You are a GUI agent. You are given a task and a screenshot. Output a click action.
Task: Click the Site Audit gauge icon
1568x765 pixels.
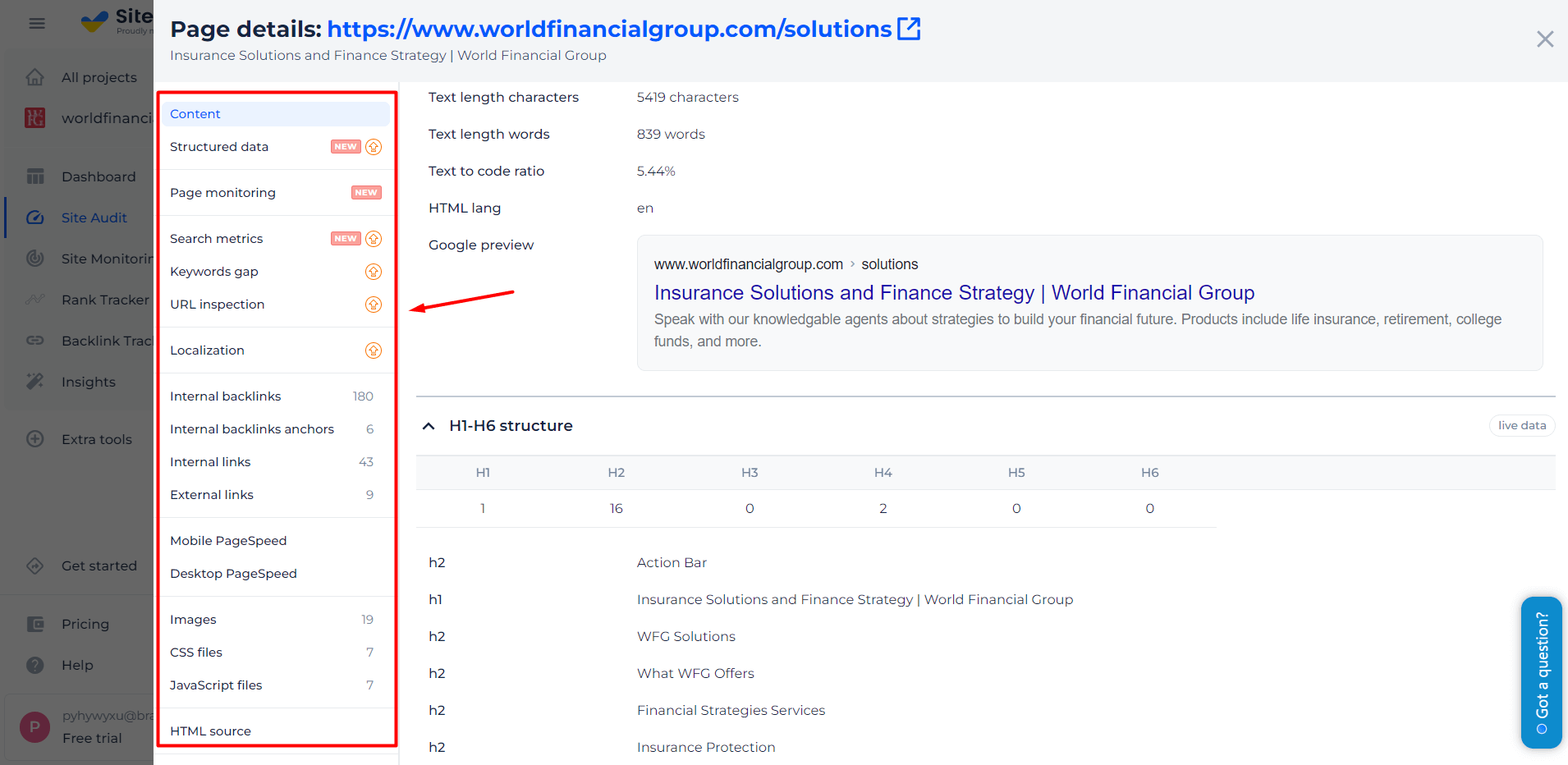[x=34, y=218]
